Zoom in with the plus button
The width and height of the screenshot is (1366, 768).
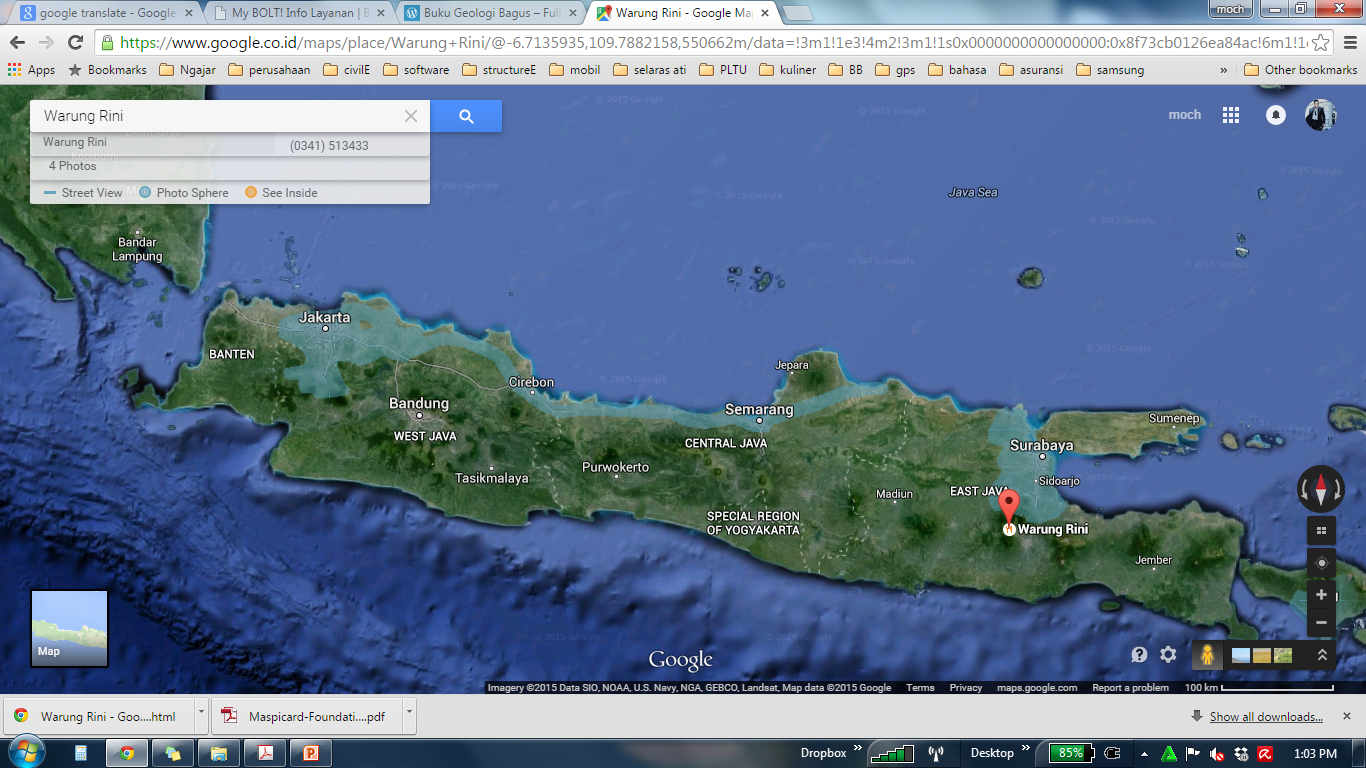(1321, 595)
